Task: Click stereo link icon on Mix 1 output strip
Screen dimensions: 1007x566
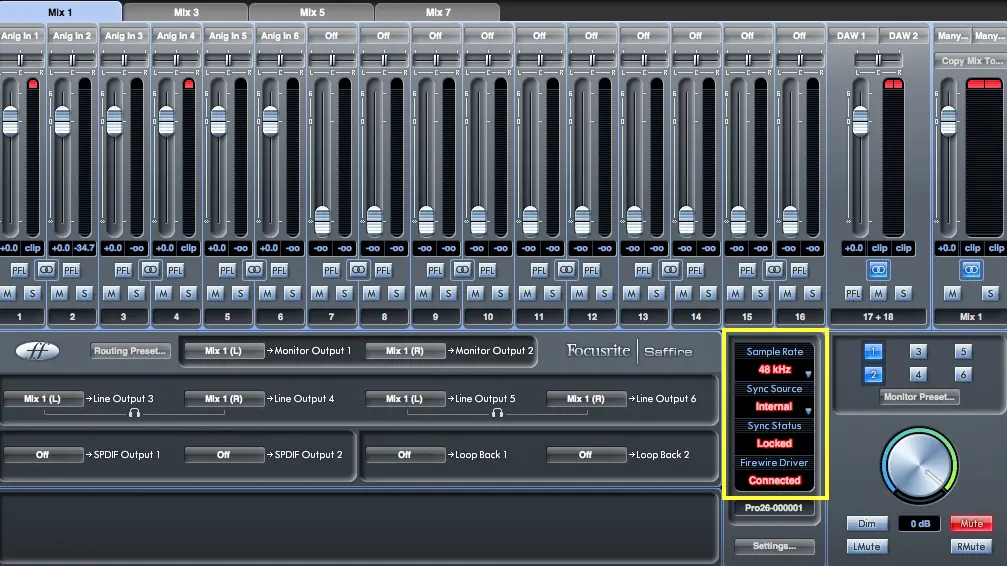Action: [971, 269]
